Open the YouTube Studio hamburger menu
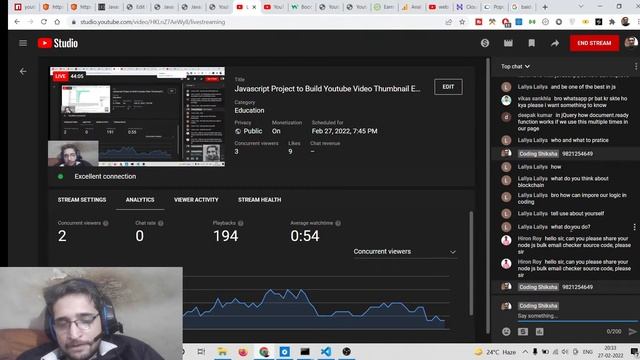 click(23, 43)
